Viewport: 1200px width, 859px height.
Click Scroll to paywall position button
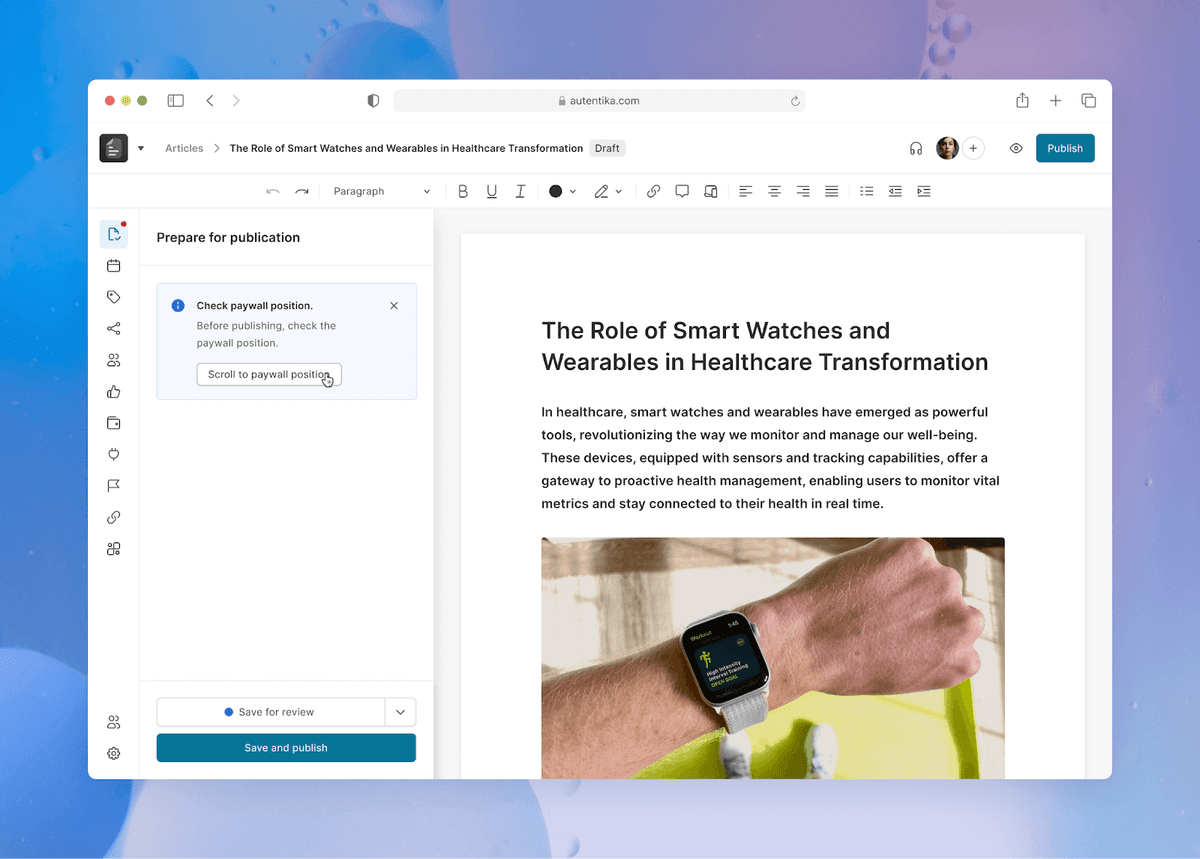point(269,374)
